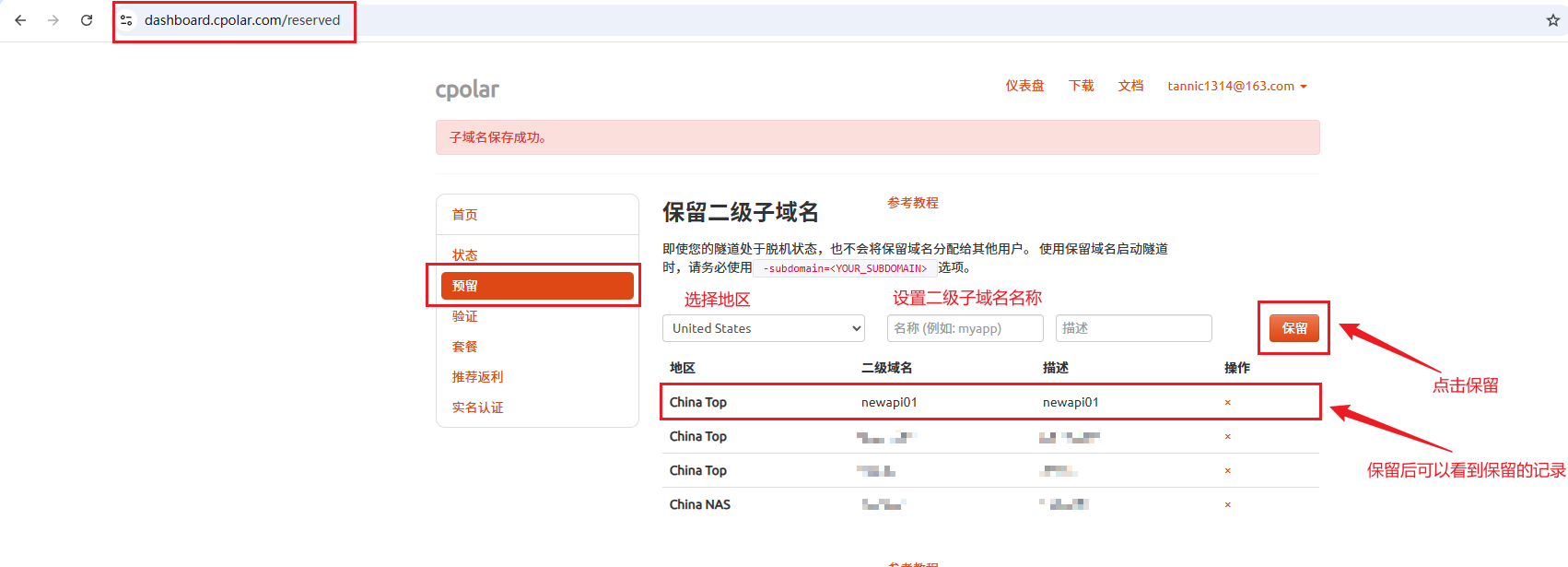This screenshot has width=1568, height=567.
Task: Open the United States region dropdown
Action: click(x=763, y=328)
